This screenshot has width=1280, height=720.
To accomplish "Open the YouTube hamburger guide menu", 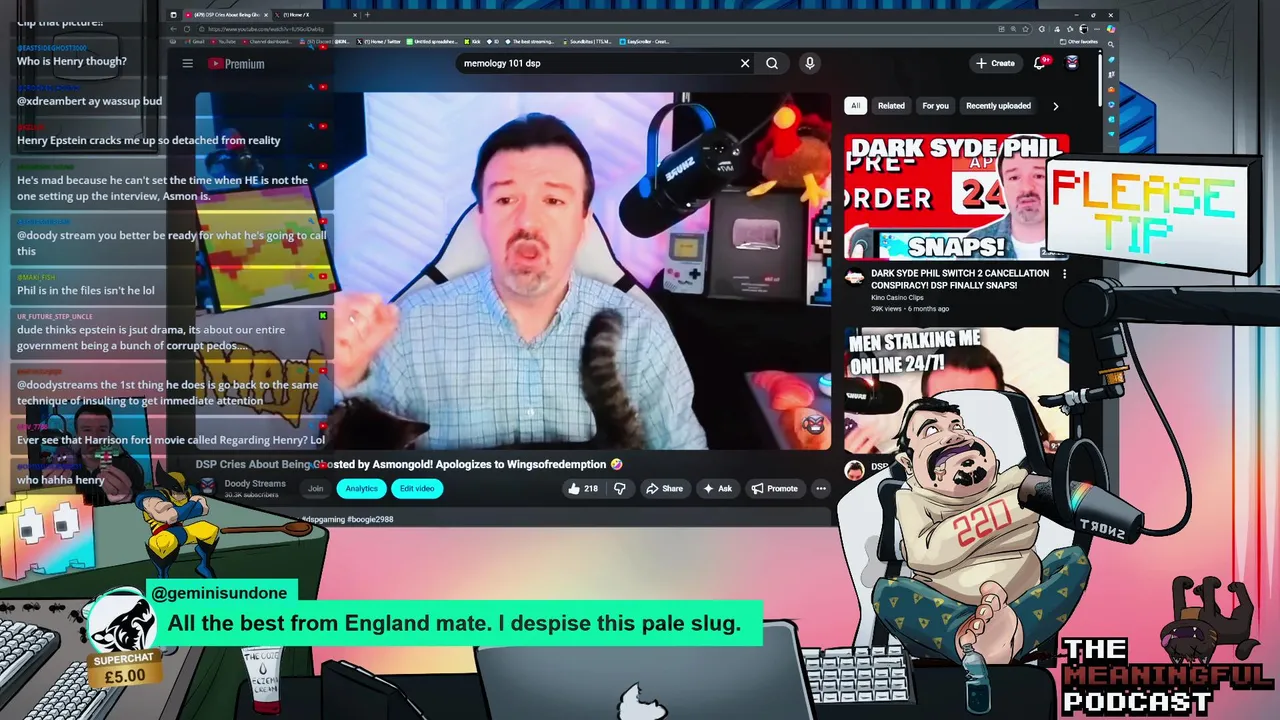I will pos(187,63).
